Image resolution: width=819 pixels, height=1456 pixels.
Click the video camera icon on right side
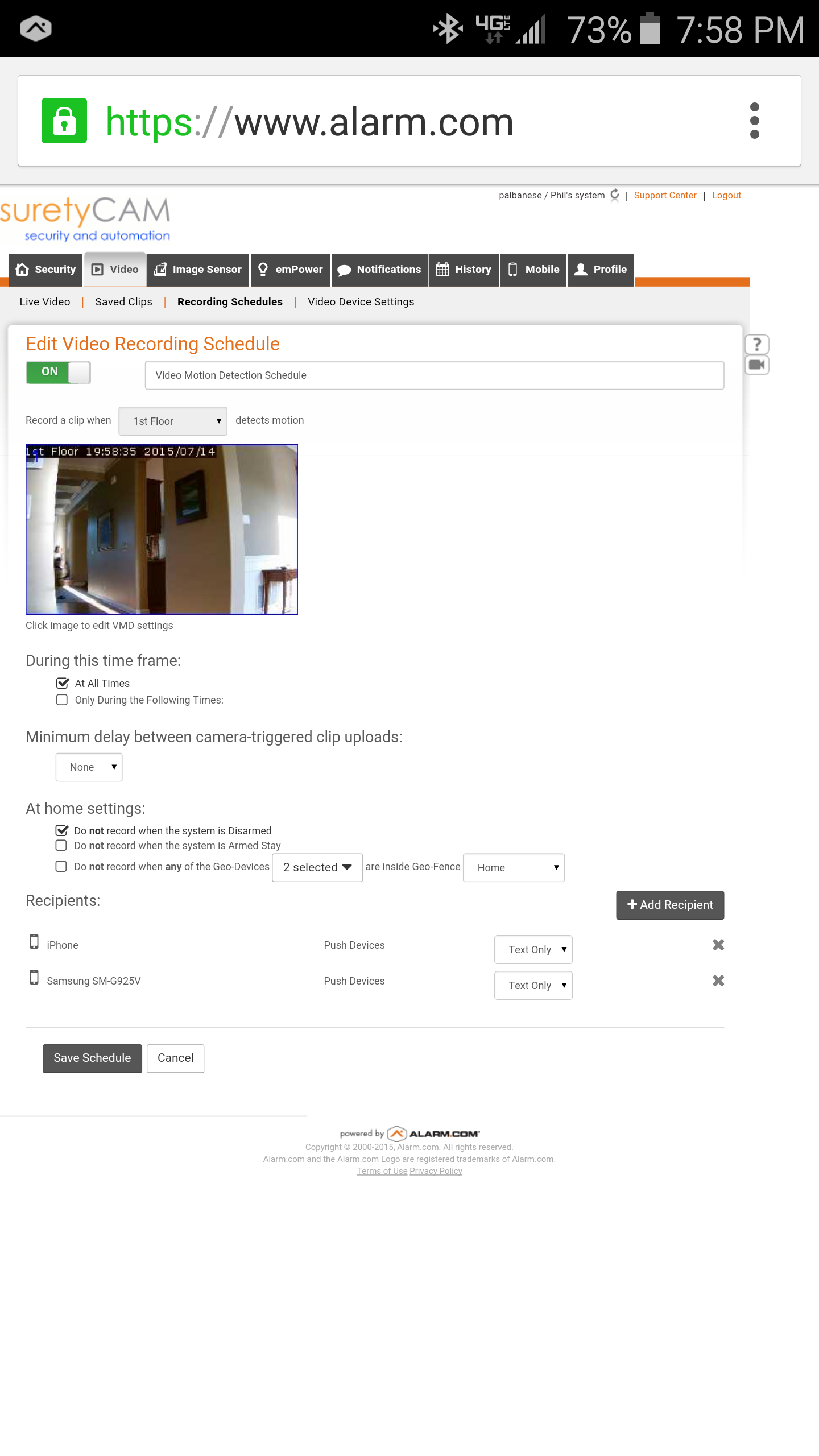tap(756, 365)
